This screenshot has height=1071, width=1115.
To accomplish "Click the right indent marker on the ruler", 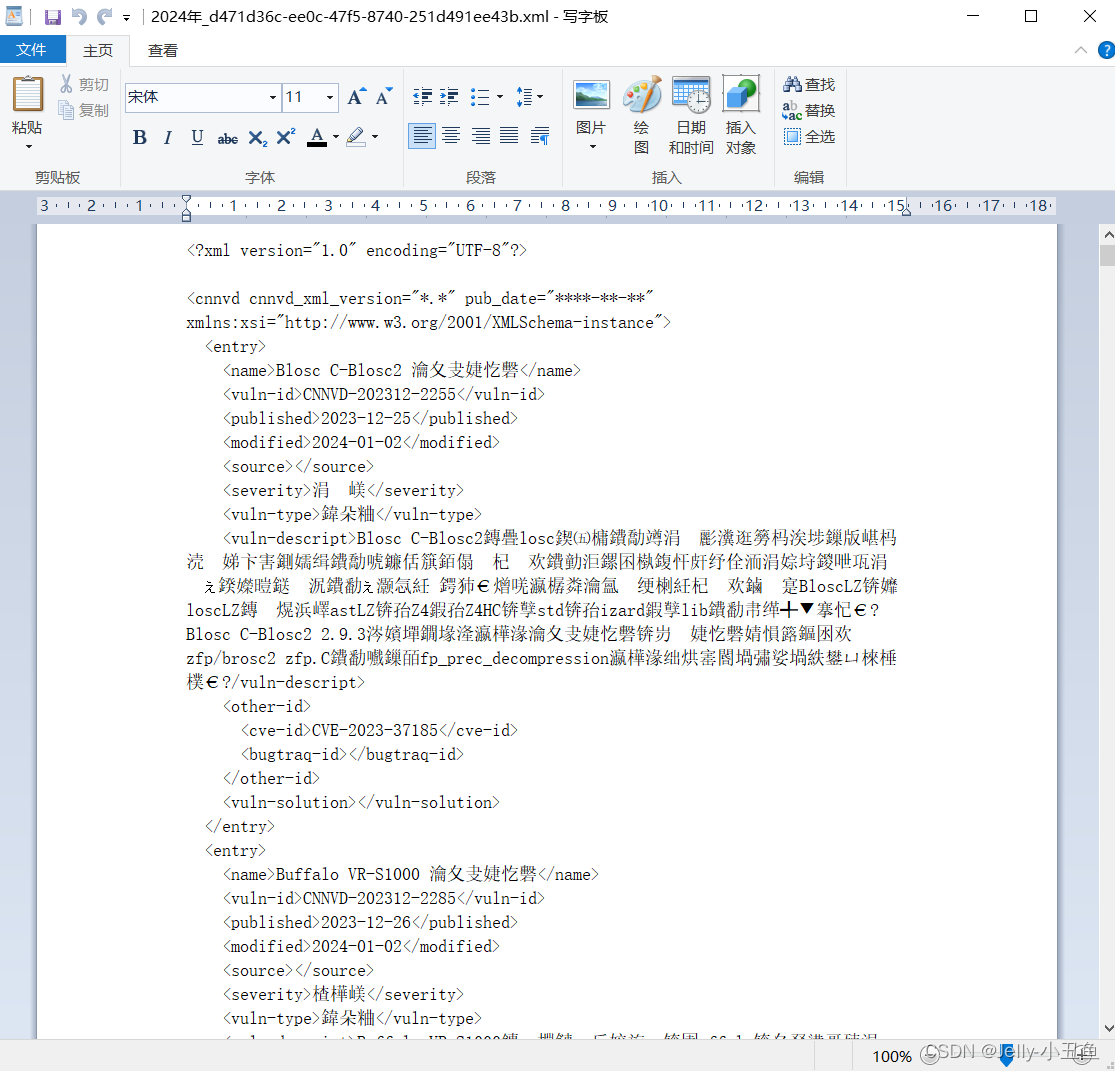I will 906,211.
